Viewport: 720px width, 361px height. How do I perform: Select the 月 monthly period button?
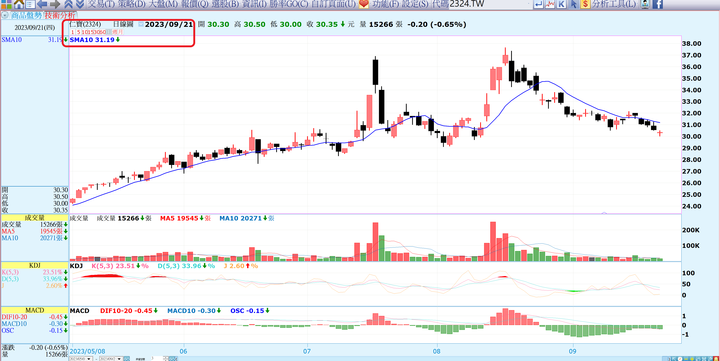[120, 32]
